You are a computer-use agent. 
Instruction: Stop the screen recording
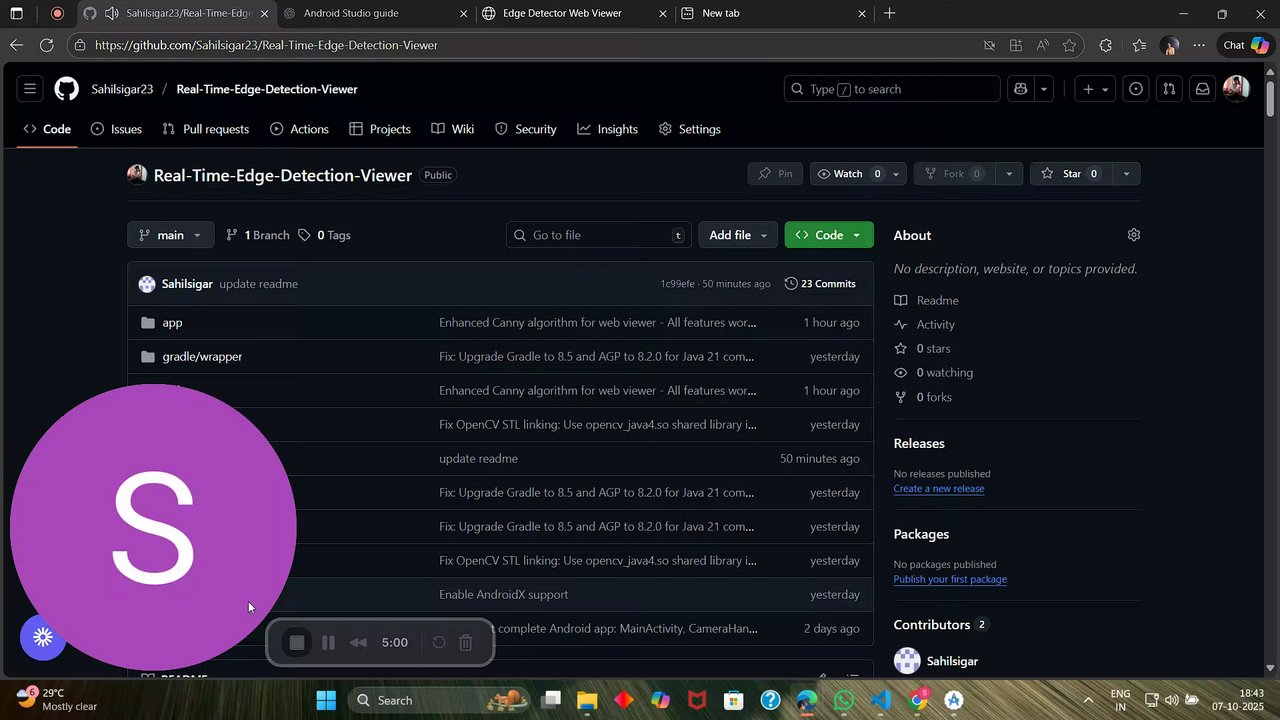[x=297, y=643]
